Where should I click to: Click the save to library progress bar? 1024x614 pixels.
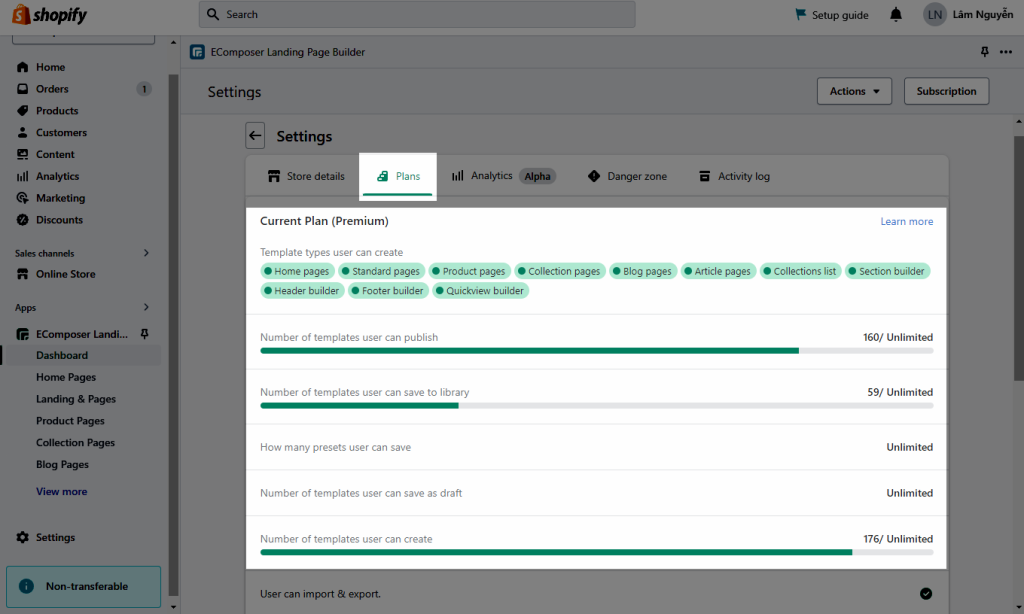pos(596,406)
